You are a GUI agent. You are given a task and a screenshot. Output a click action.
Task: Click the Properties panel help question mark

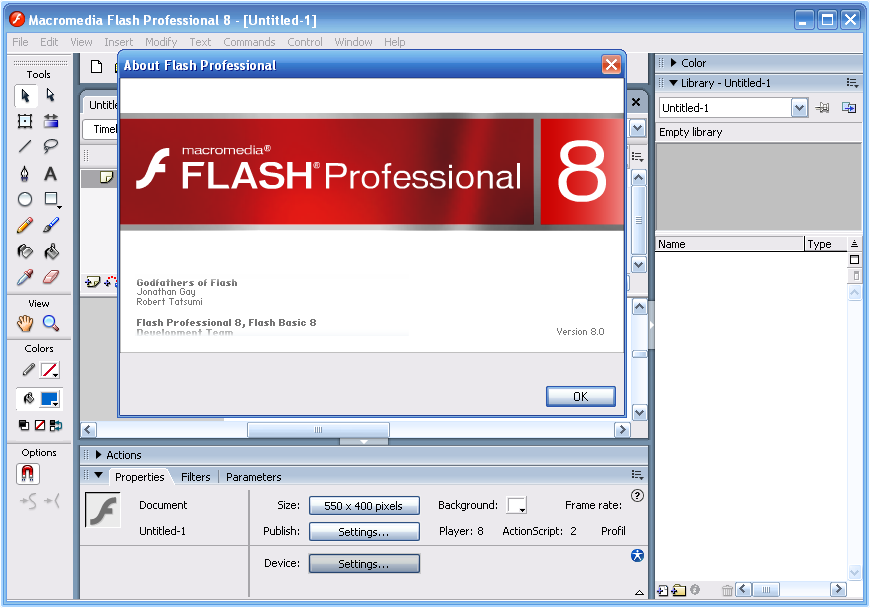[x=638, y=495]
